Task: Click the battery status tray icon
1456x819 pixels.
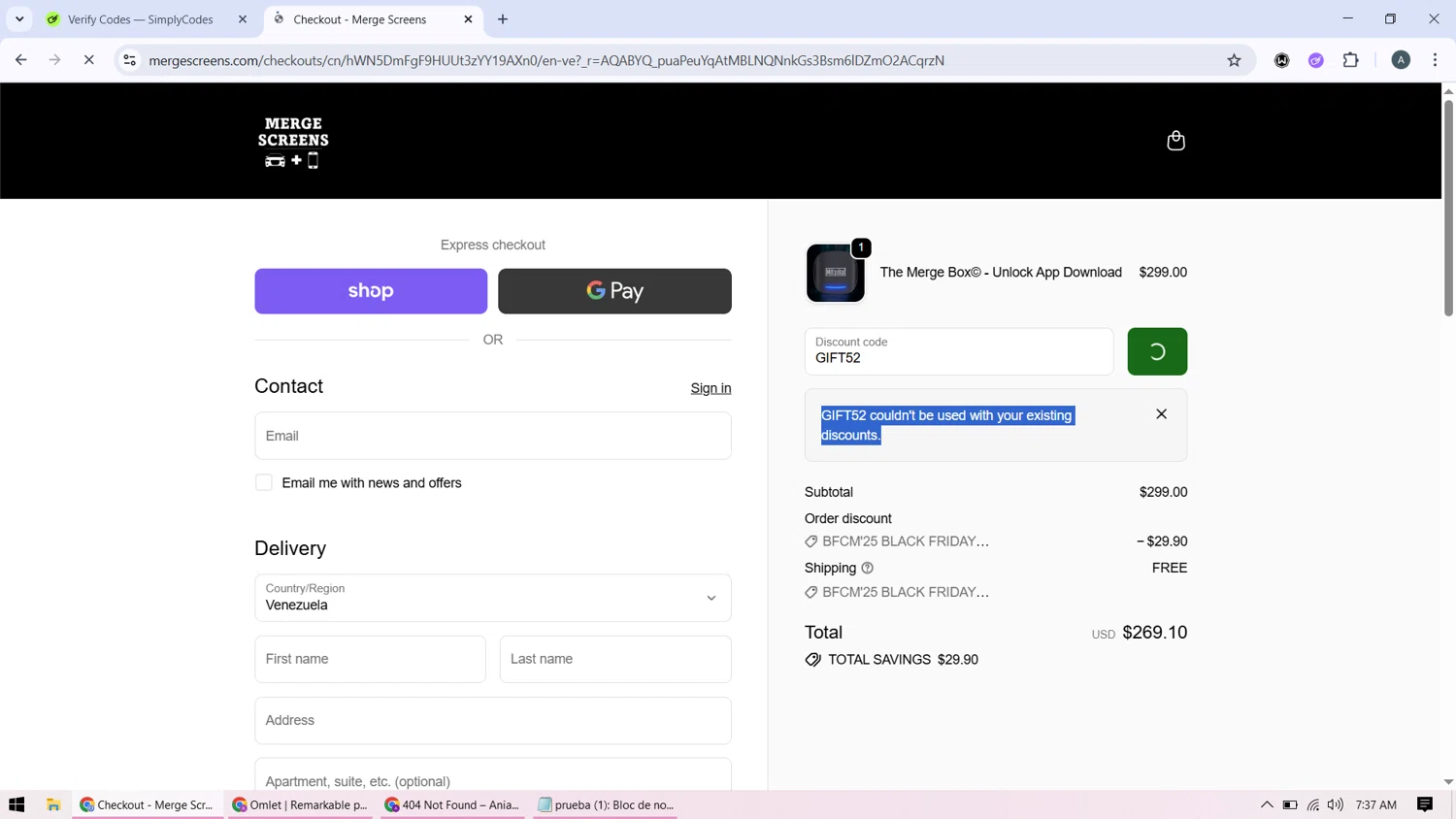Action: coord(1290,804)
